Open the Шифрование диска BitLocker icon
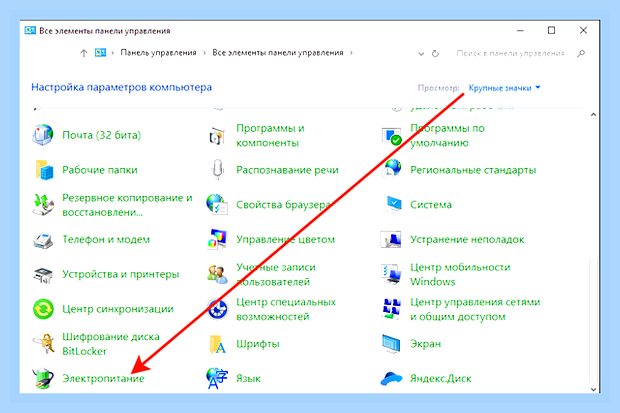 tap(43, 344)
